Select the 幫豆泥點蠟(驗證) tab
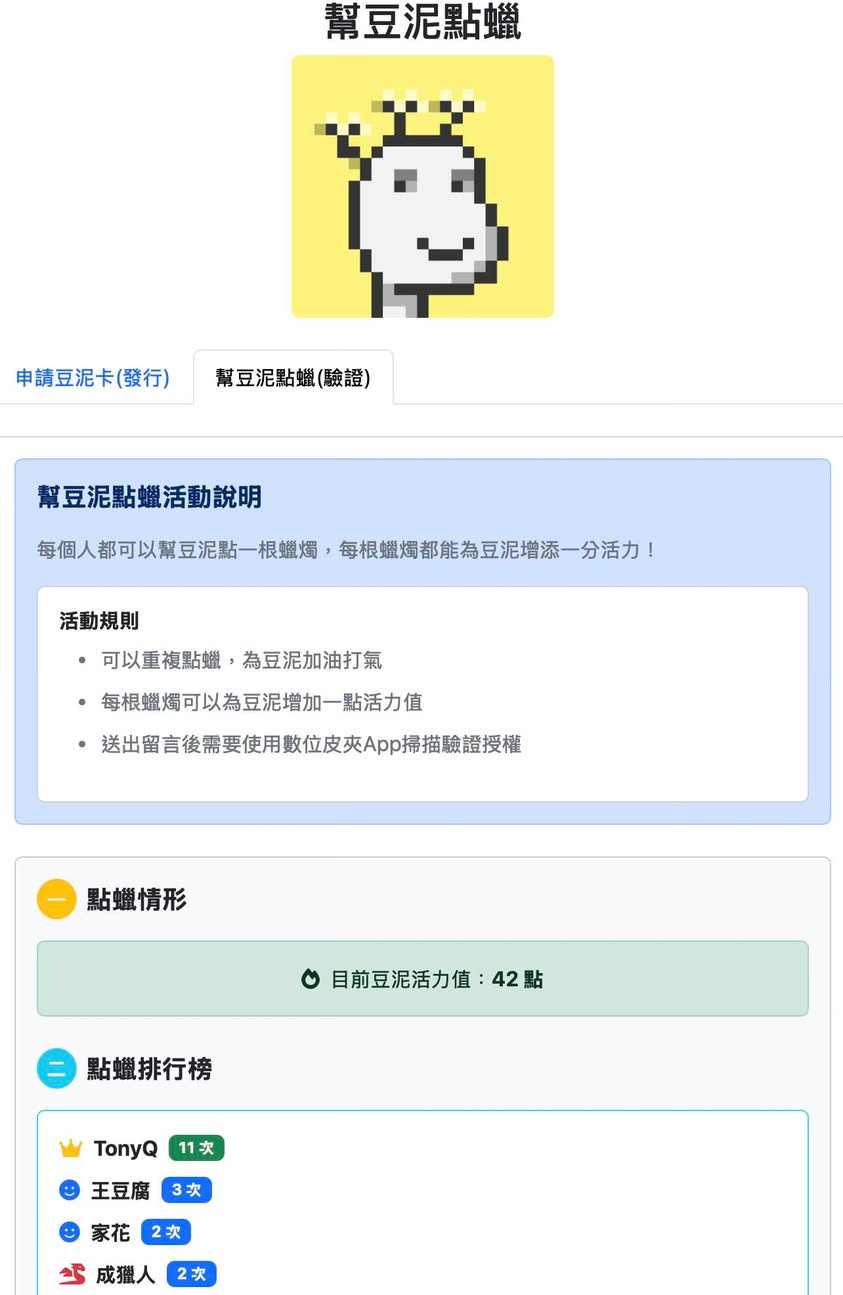Screen dimensions: 843x1295 click(x=293, y=378)
